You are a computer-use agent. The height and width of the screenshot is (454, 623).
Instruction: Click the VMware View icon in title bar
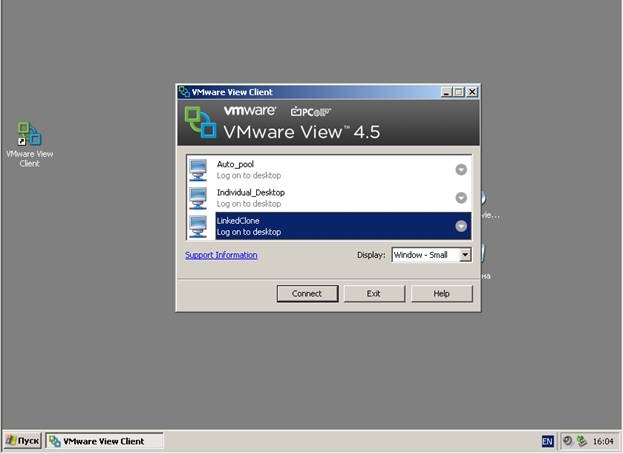point(184,92)
